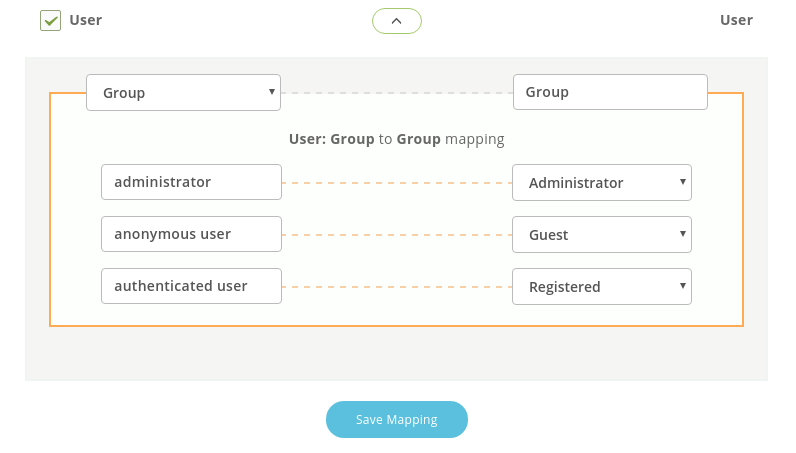
Task: Open the Guest target group dropdown
Action: click(x=602, y=235)
